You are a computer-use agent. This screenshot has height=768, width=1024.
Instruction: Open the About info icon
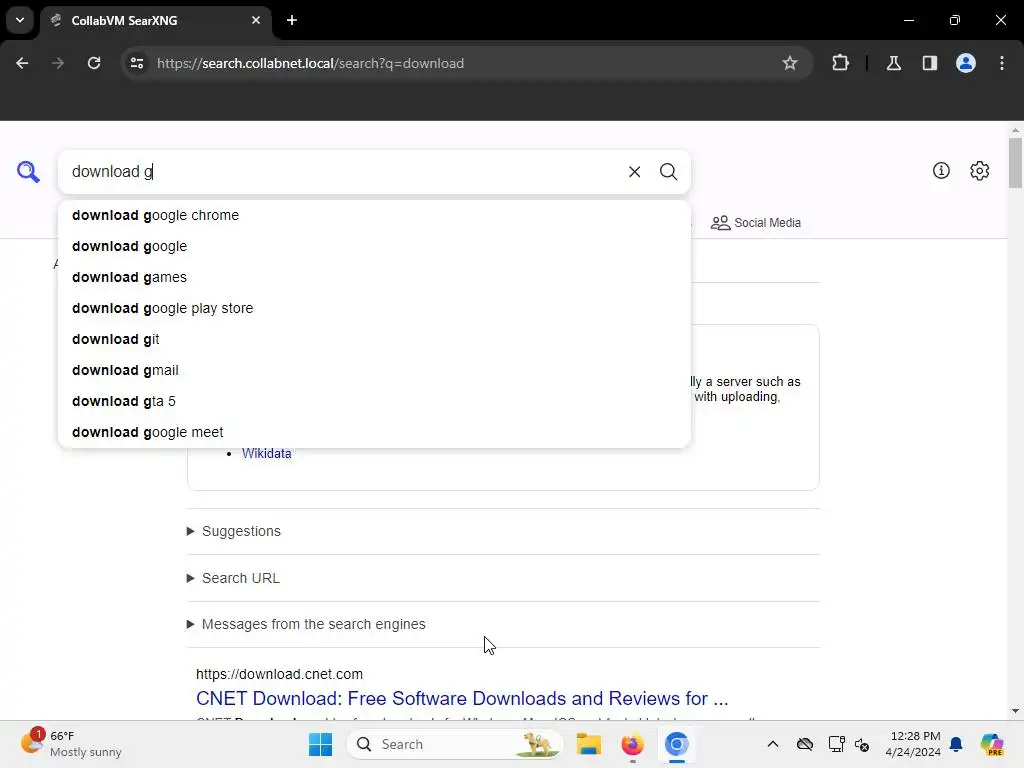(x=940, y=171)
